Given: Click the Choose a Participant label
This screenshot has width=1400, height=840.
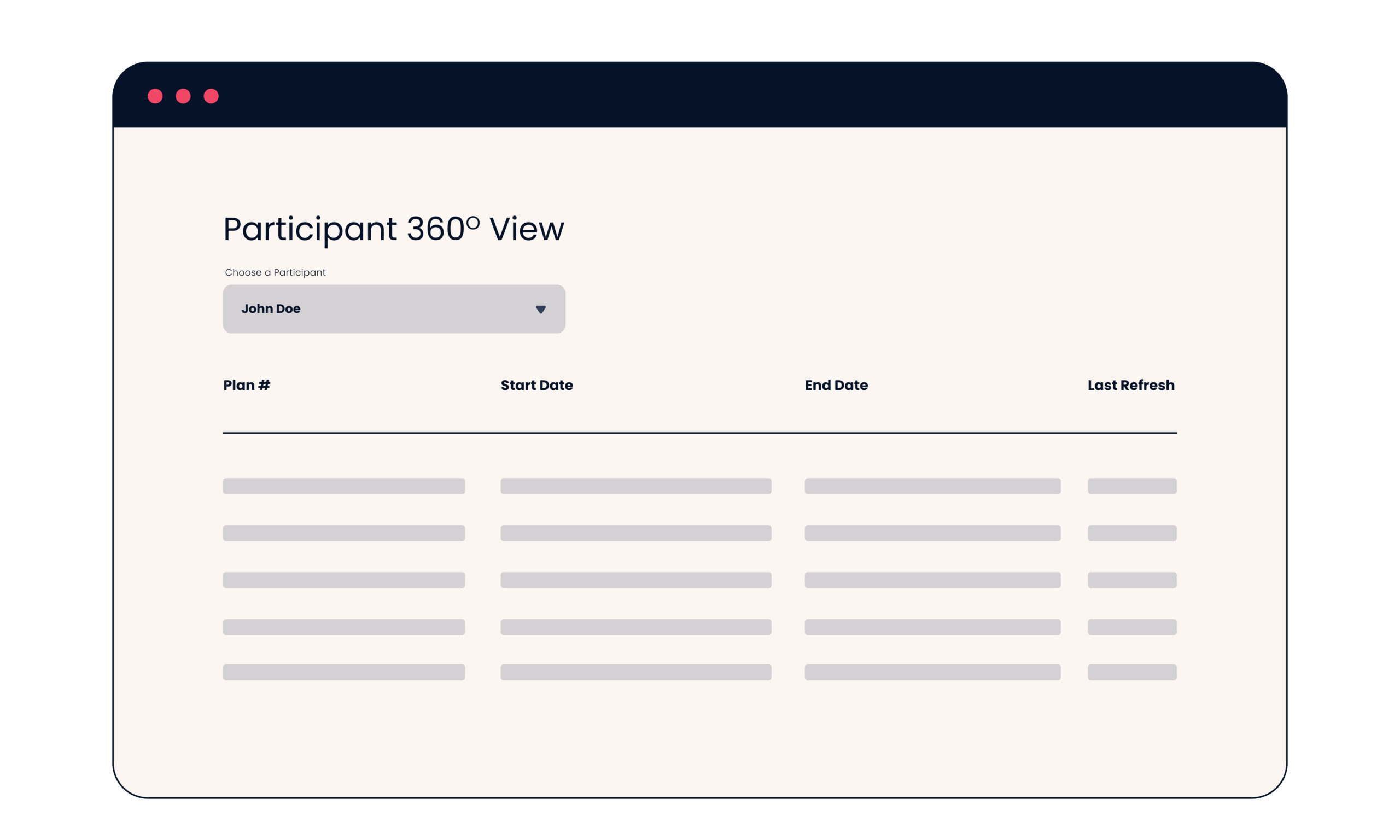Looking at the screenshot, I should pos(275,272).
